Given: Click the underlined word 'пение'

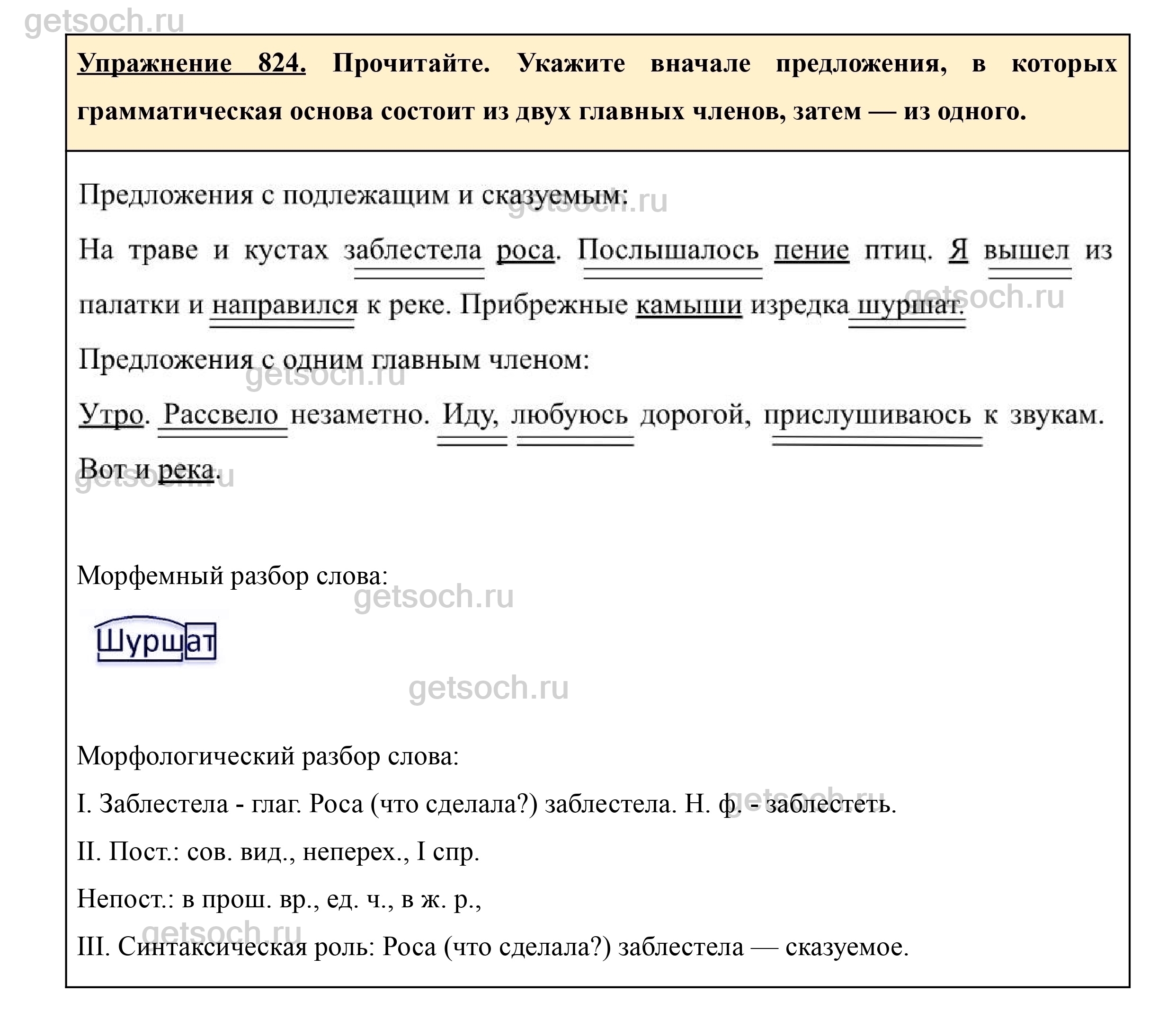Looking at the screenshot, I should click(811, 251).
